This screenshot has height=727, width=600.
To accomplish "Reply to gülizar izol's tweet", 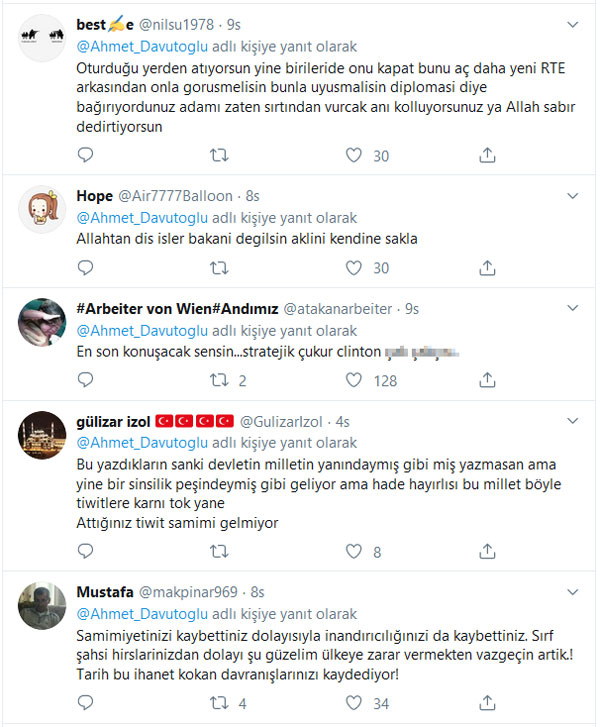I will point(86,551).
